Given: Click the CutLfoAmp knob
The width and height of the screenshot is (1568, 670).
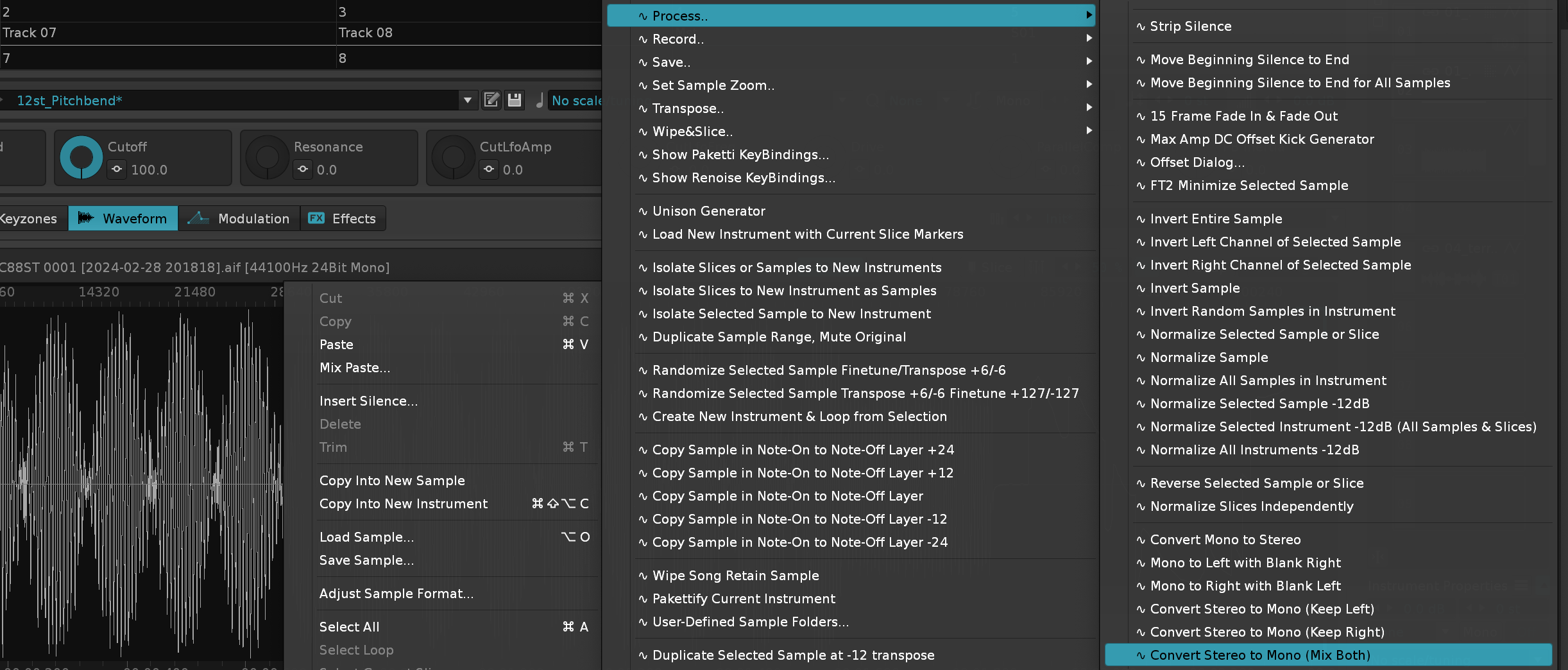Looking at the screenshot, I should pos(453,158).
